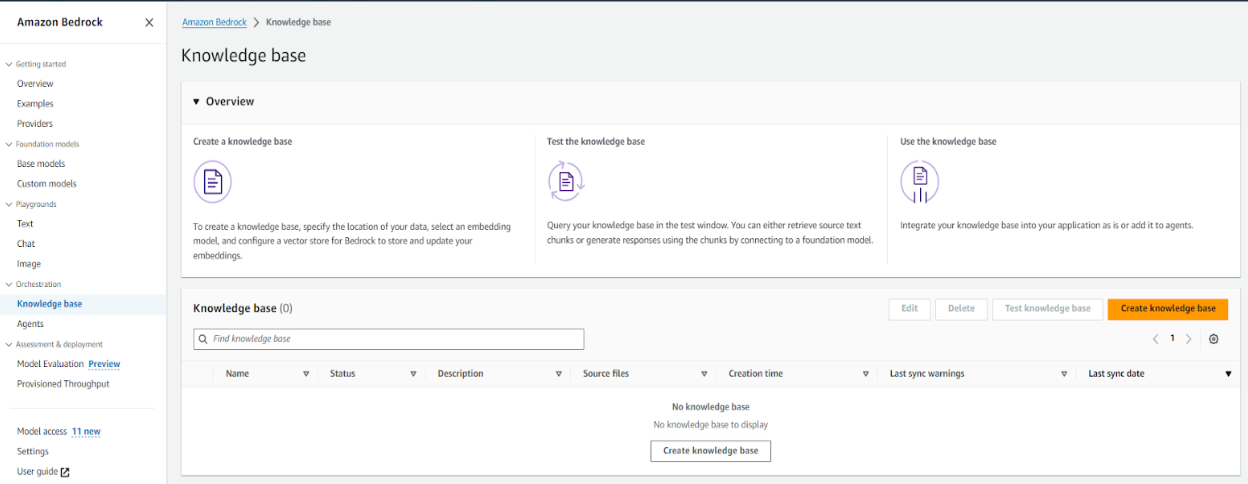Click the Test the knowledge base sync icon

point(566,182)
